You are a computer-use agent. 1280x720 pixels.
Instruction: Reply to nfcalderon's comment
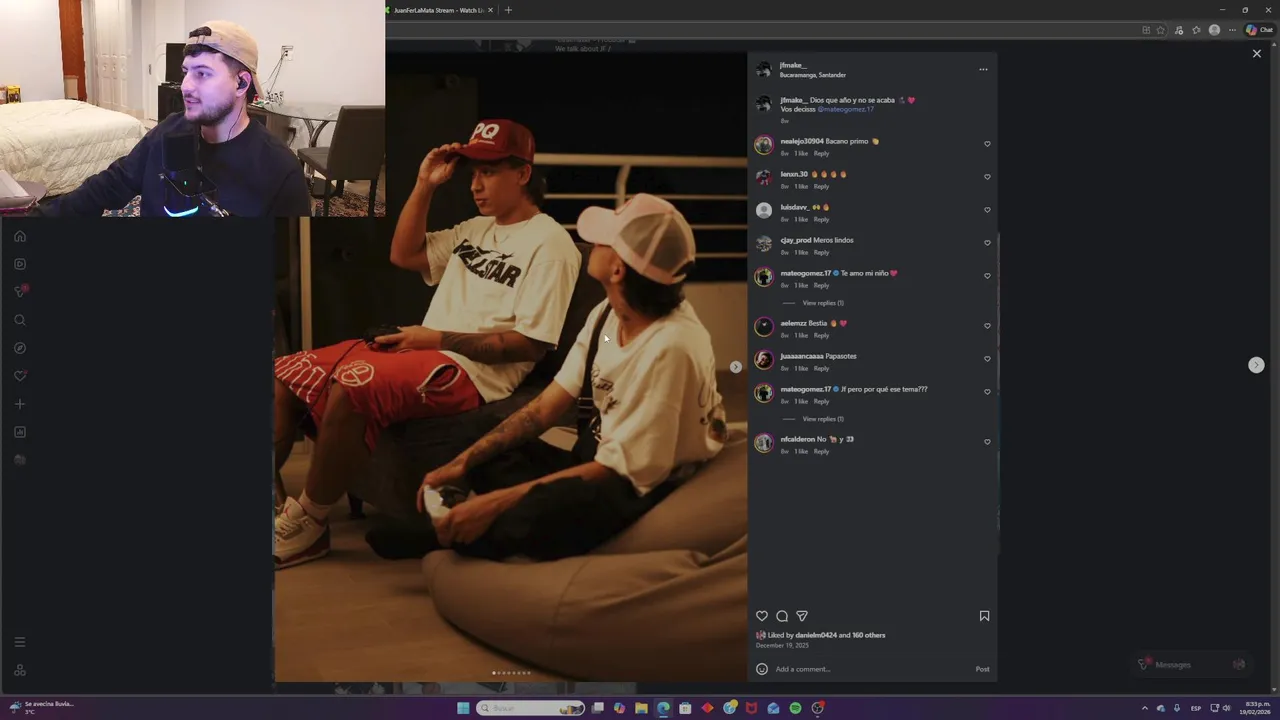click(821, 452)
